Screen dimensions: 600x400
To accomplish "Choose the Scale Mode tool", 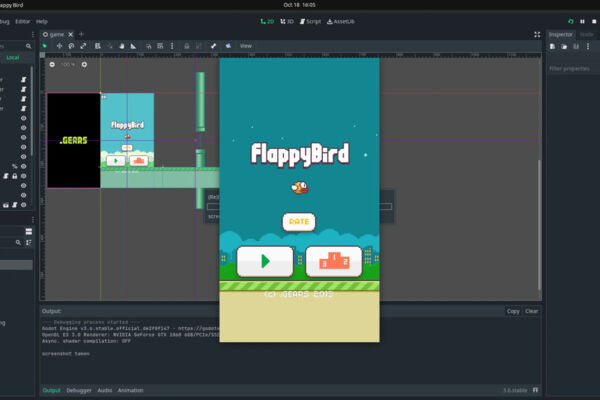I will 83,46.
